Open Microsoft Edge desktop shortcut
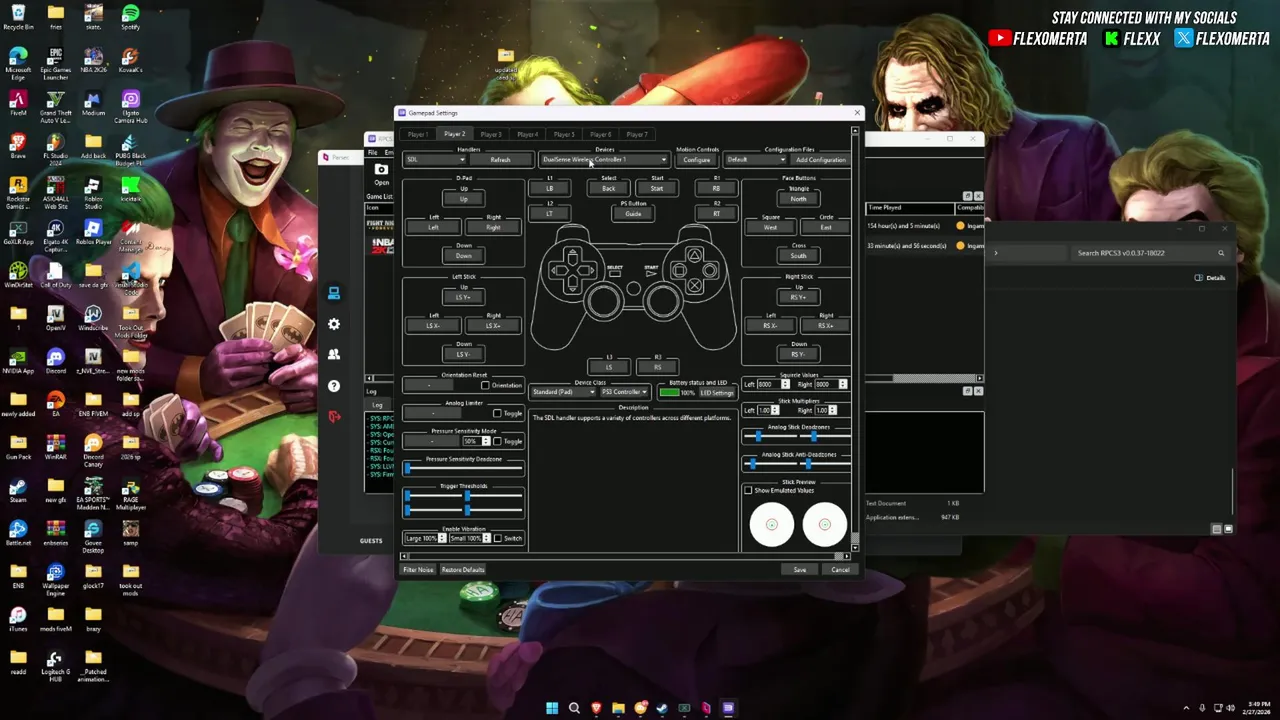The width and height of the screenshot is (1280, 720). tap(18, 62)
